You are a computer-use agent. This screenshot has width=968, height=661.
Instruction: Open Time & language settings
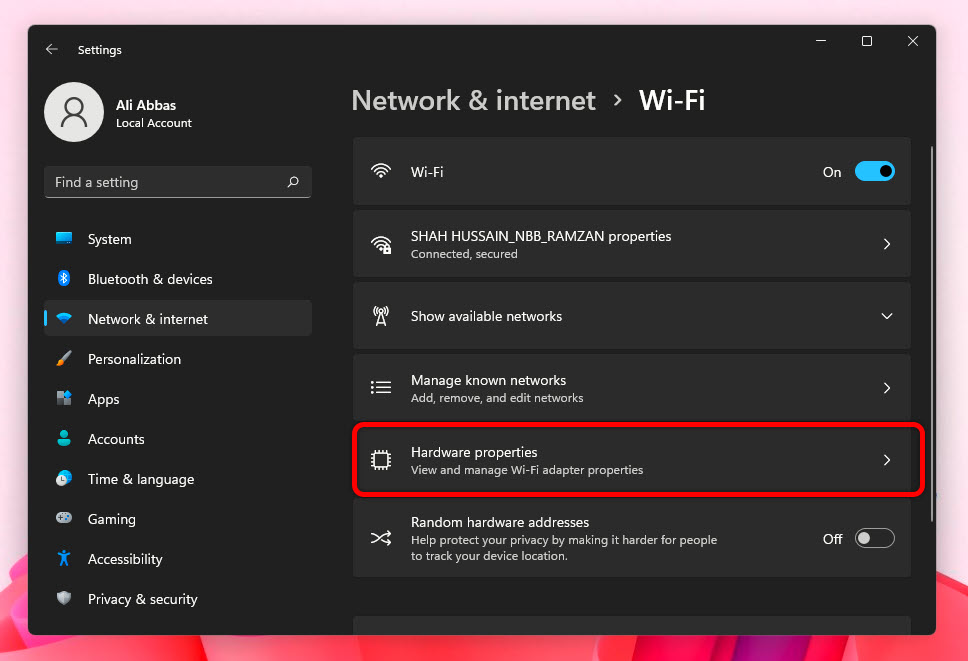[178, 479]
